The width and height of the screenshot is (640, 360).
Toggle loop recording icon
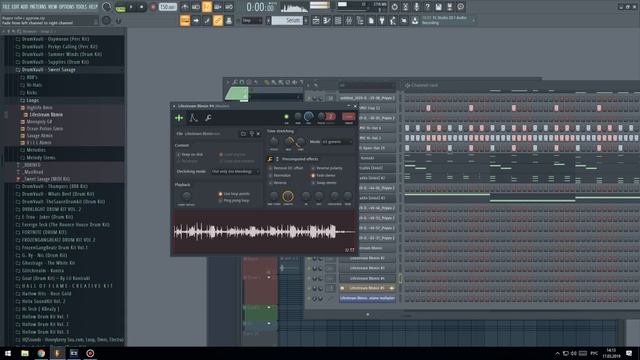tap(229, 7)
